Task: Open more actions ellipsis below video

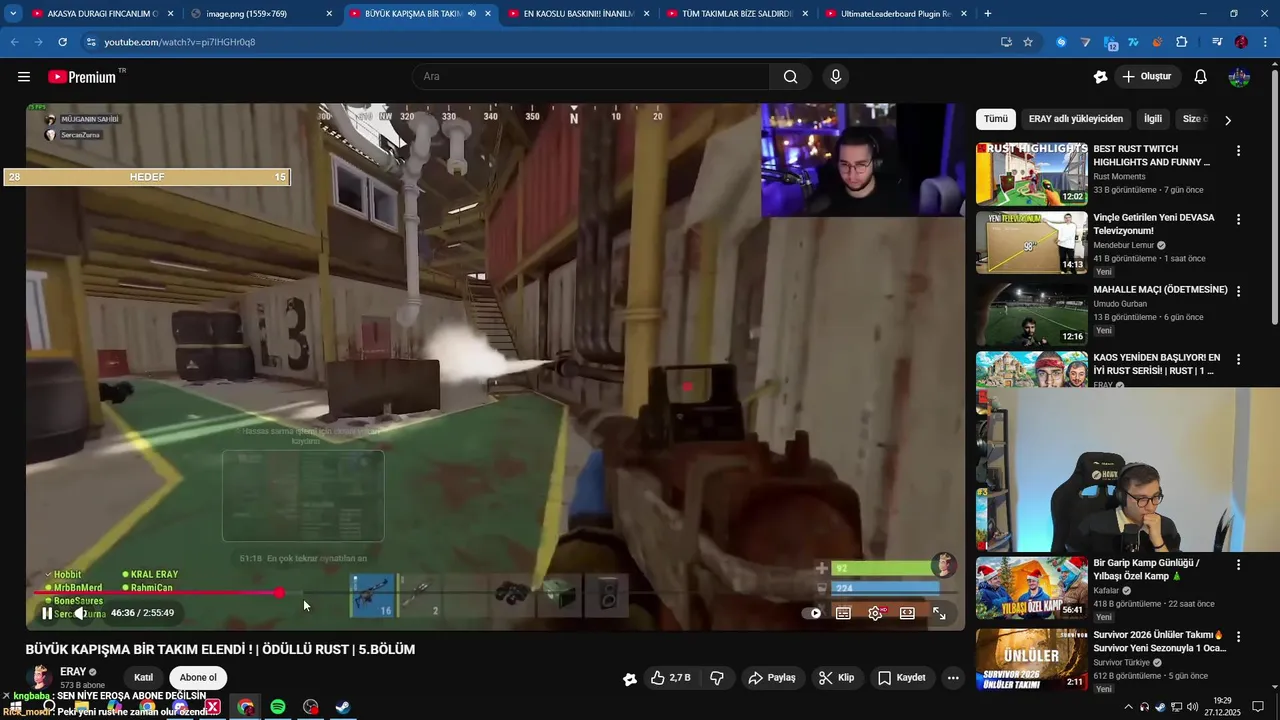Action: coord(953,678)
